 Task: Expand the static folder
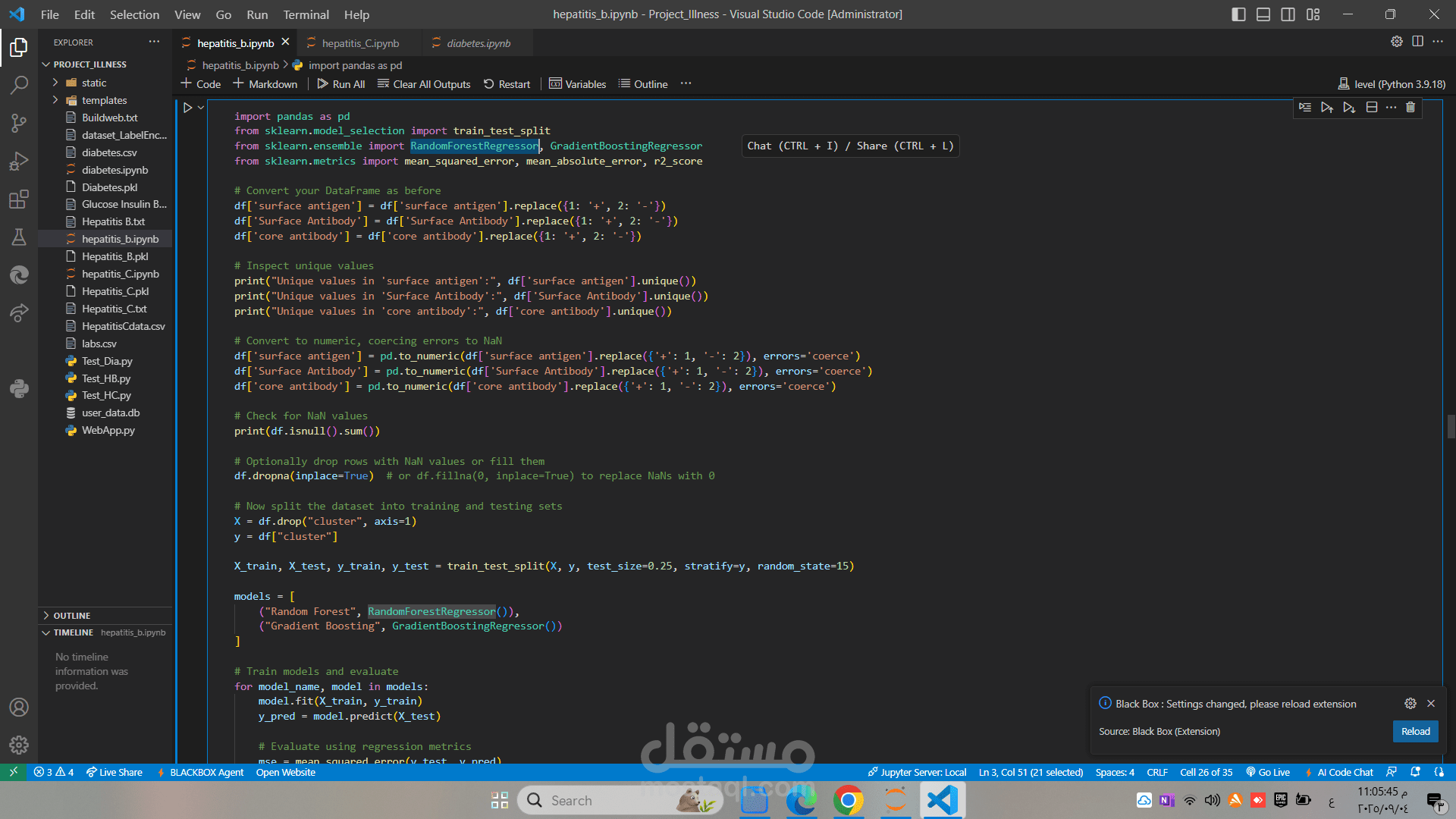pyautogui.click(x=93, y=83)
